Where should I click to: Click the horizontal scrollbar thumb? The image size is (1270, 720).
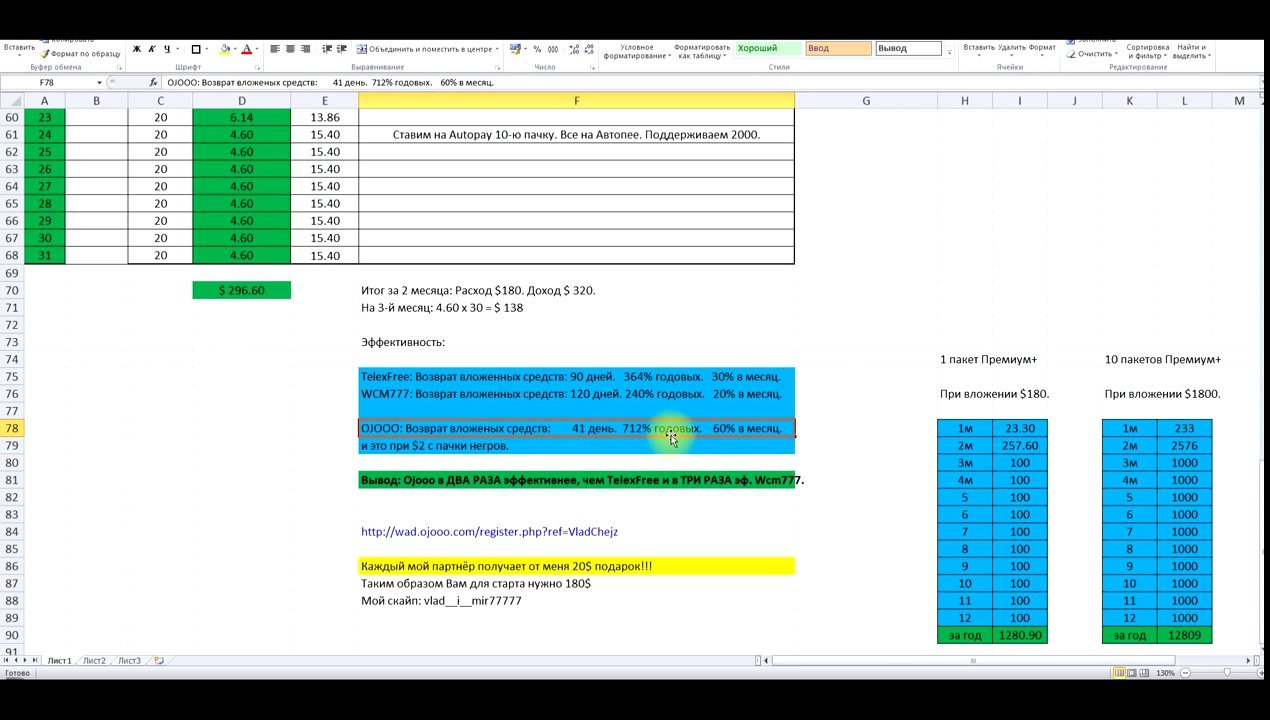pos(973,661)
